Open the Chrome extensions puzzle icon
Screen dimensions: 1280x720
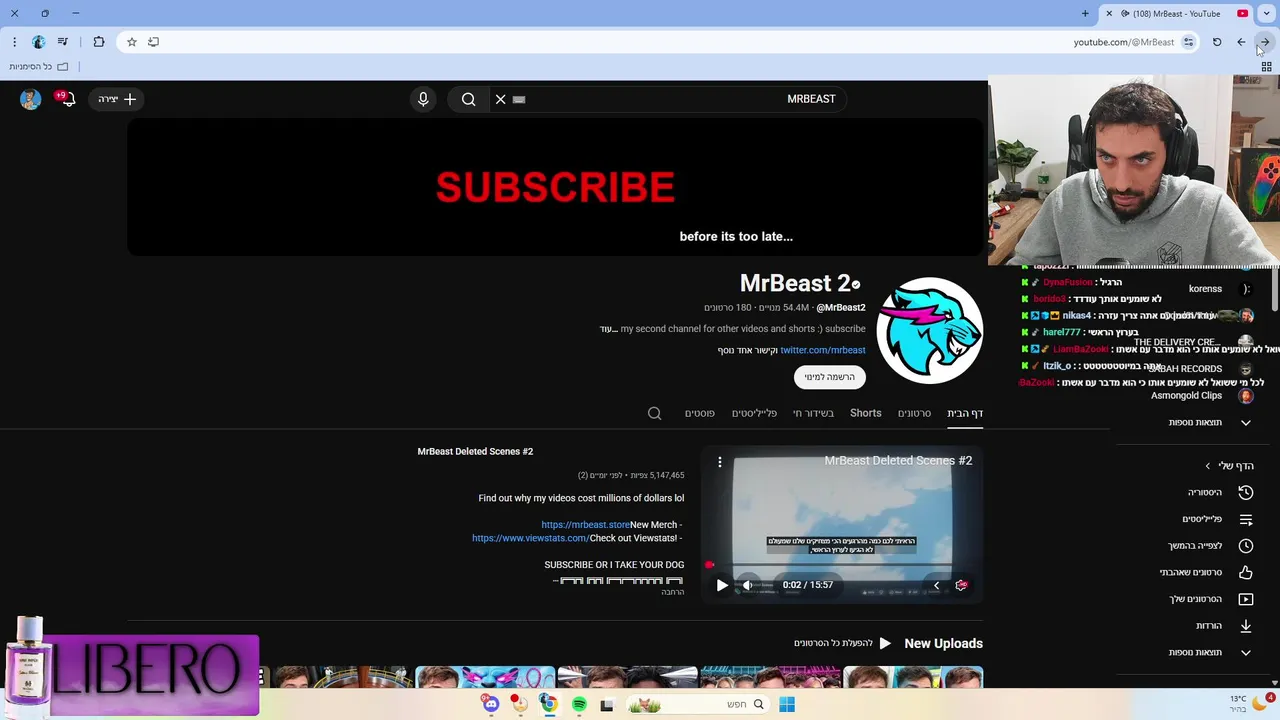[99, 42]
